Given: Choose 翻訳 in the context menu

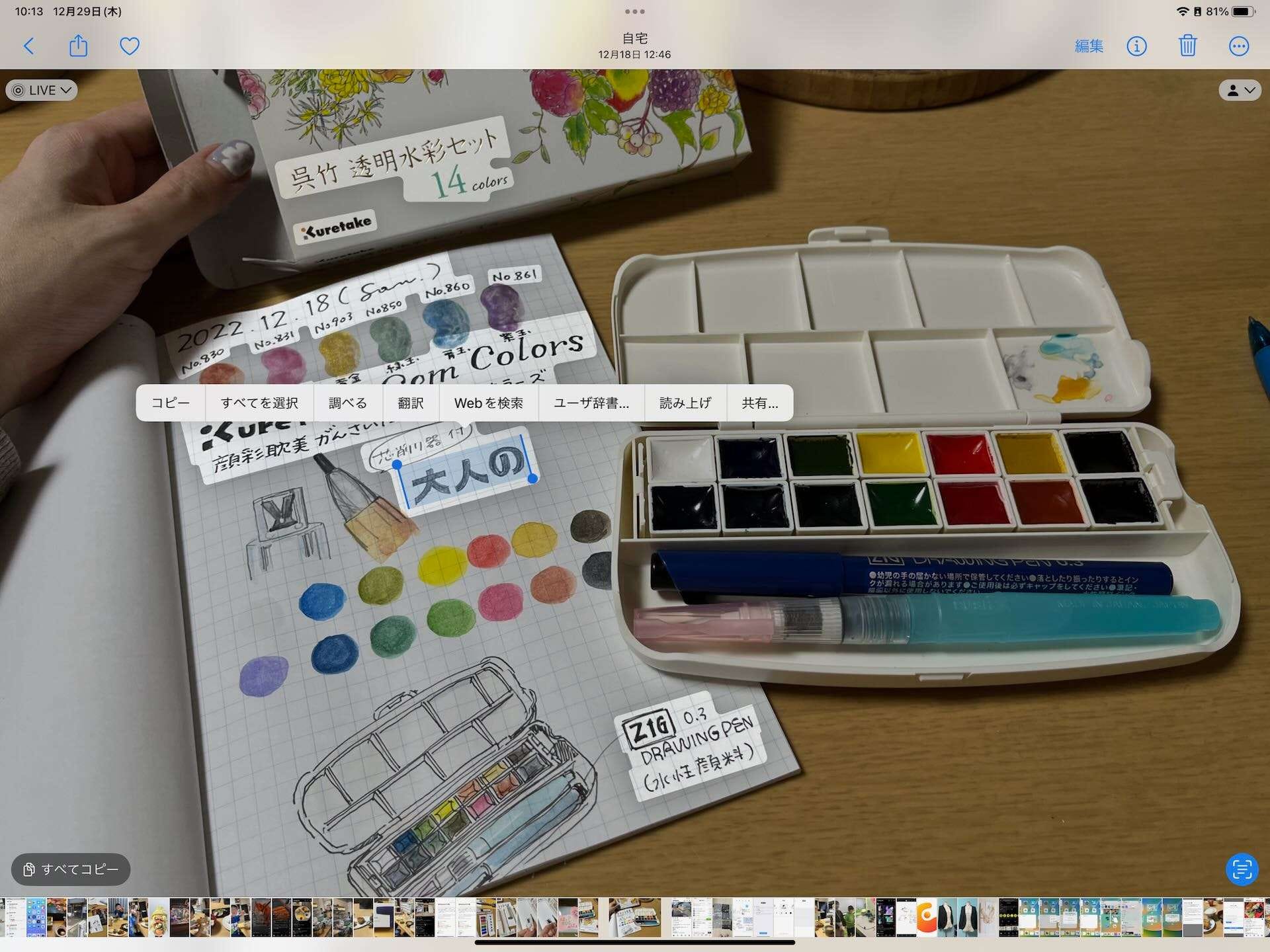Looking at the screenshot, I should pyautogui.click(x=411, y=403).
